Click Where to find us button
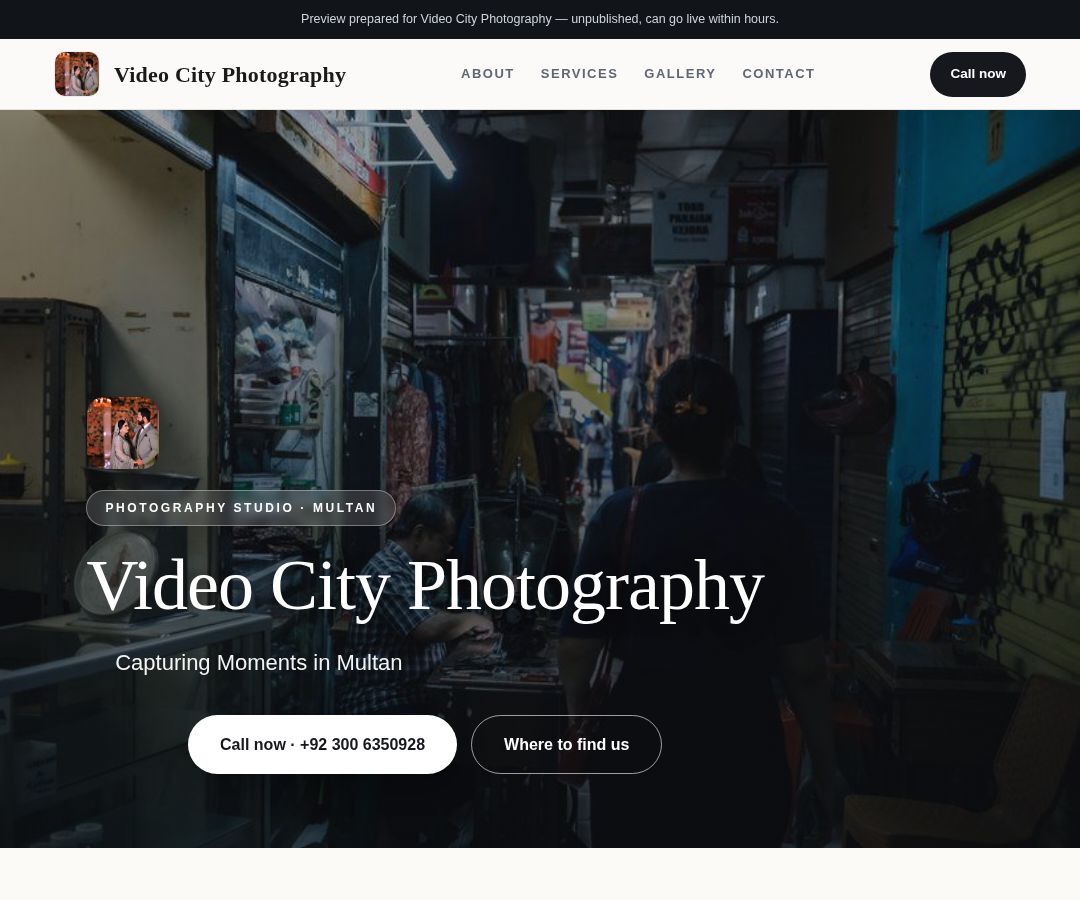The image size is (1080, 900). click(566, 744)
